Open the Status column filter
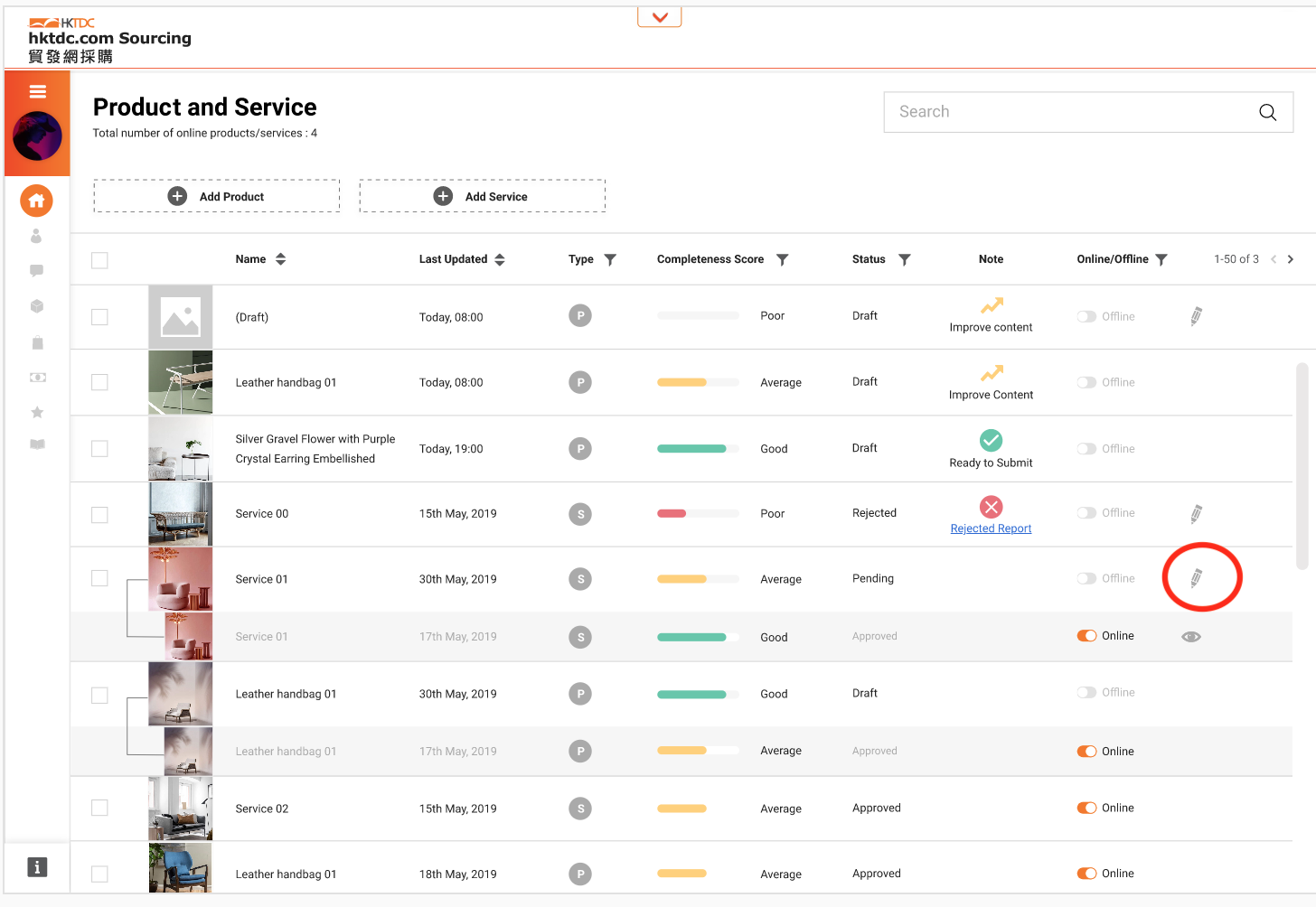The width and height of the screenshot is (1316, 907). tap(904, 259)
